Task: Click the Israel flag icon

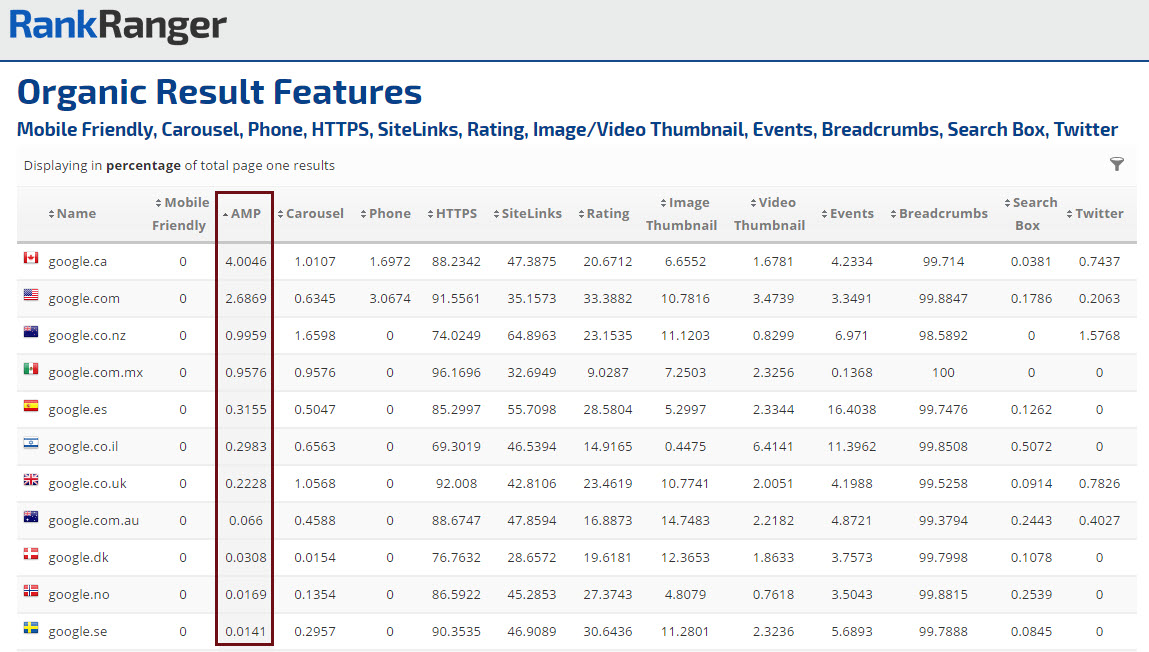Action: click(30, 444)
